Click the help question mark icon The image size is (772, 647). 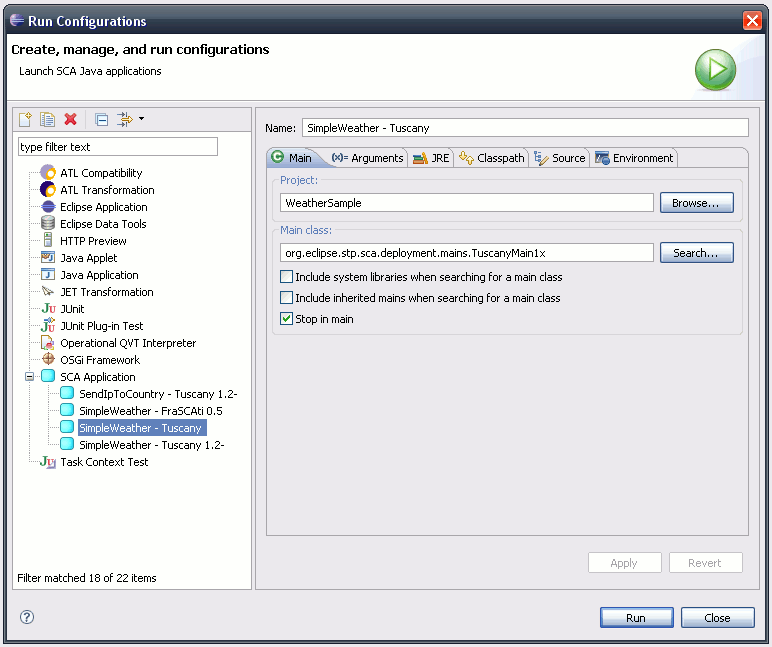[27, 617]
